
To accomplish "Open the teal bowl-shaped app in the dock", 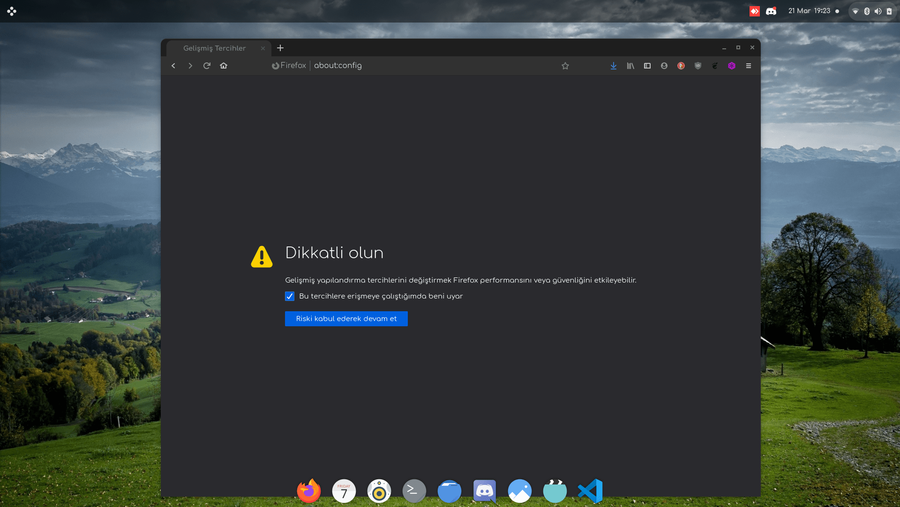I will click(554, 491).
